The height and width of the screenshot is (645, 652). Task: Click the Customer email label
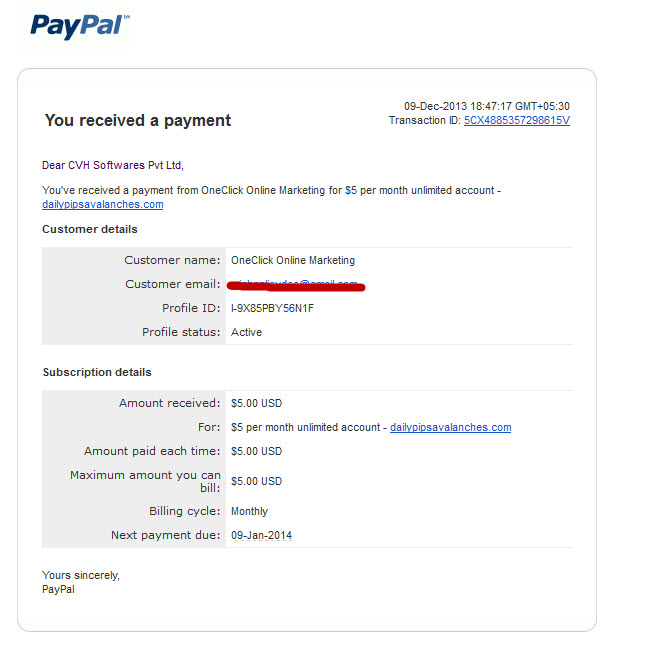coord(173,284)
